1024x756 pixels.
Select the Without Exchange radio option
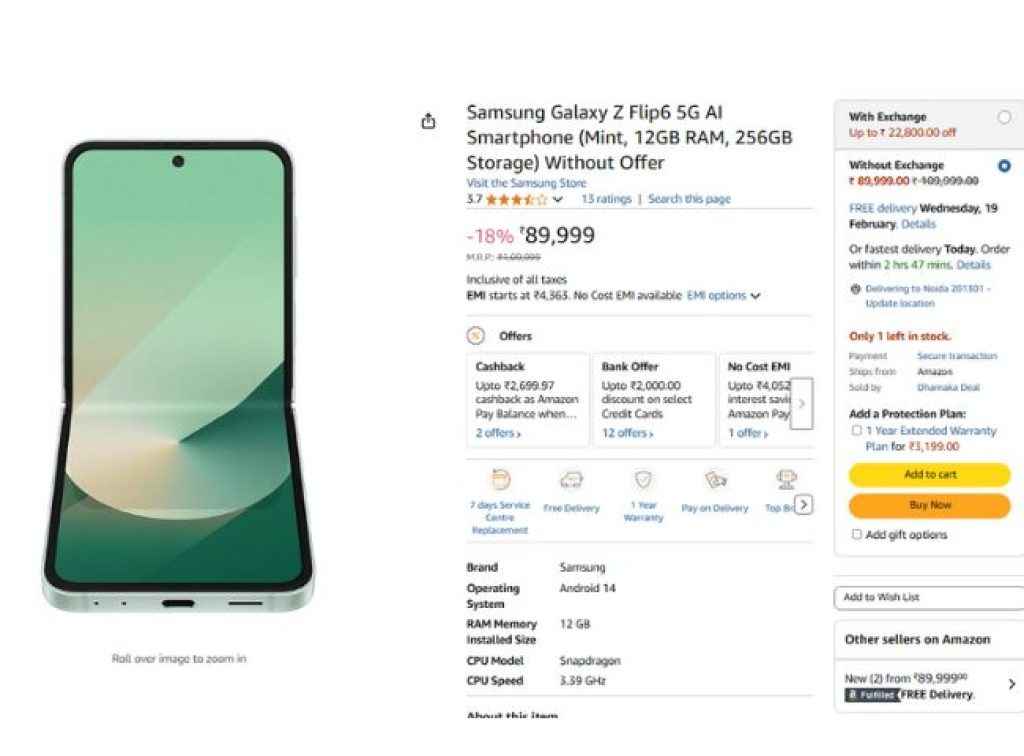pos(1004,166)
